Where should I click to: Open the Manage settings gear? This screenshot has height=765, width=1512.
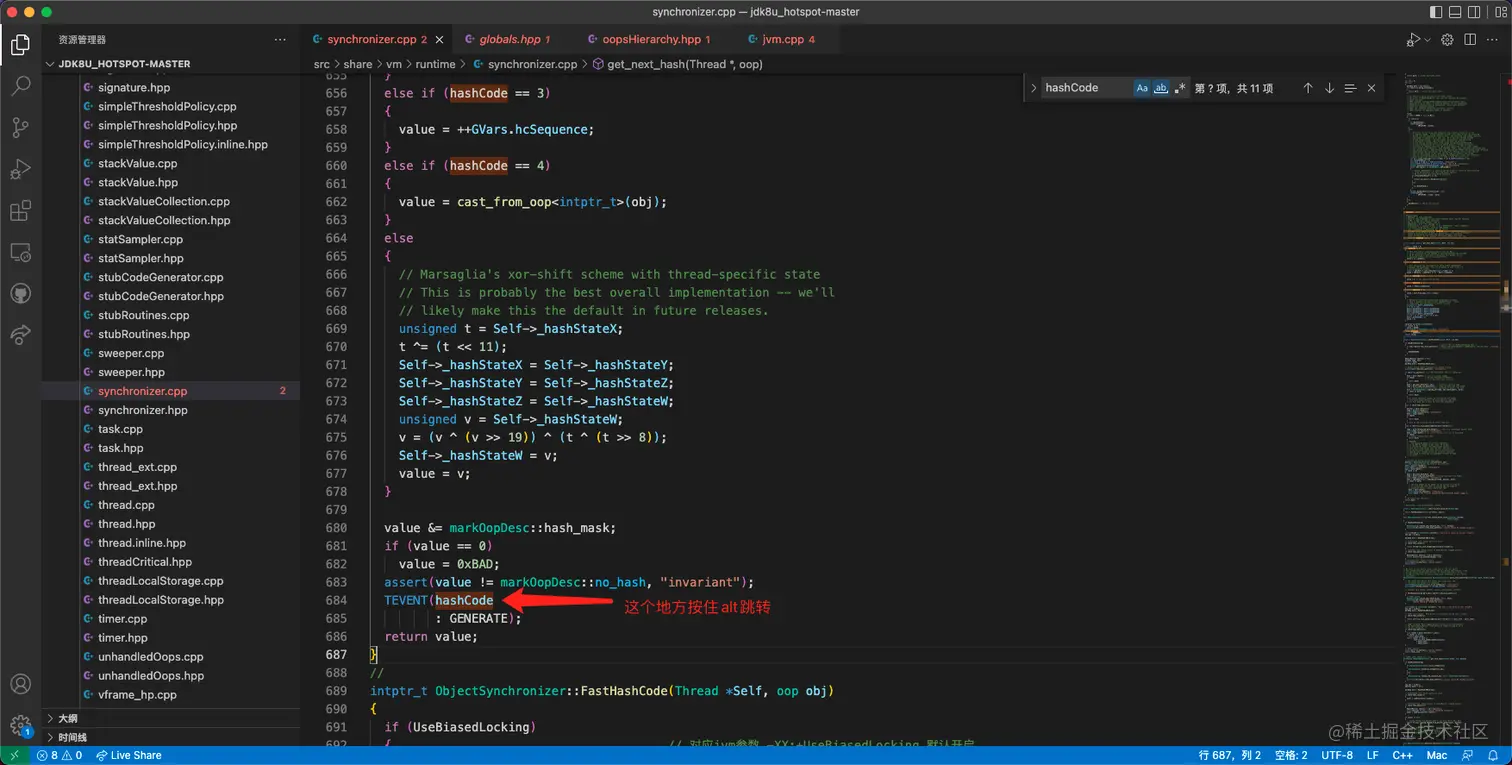[x=20, y=725]
